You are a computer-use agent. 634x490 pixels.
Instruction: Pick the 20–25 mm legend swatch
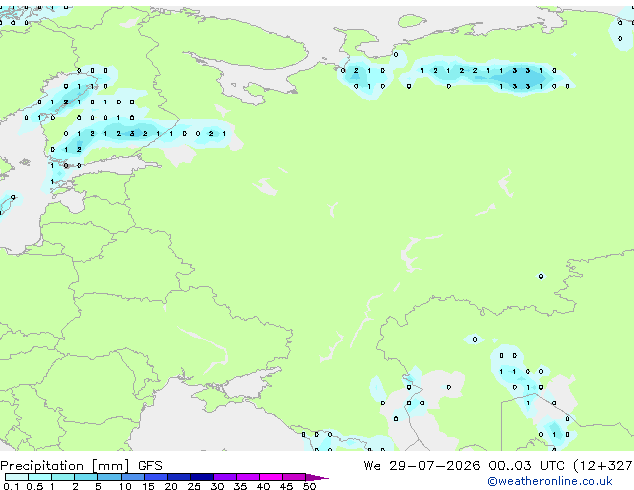click(x=179, y=477)
